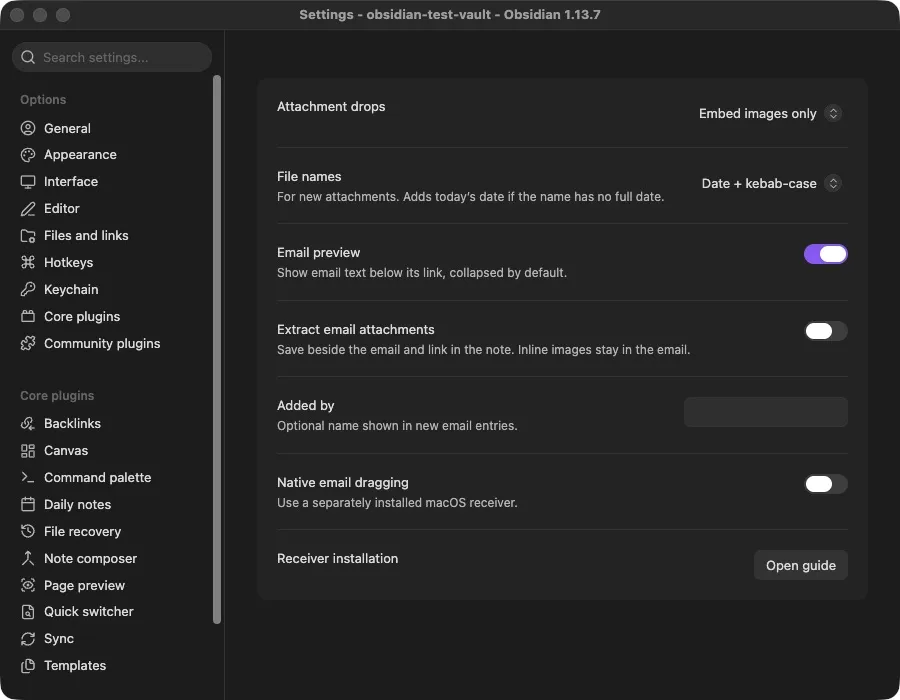Viewport: 900px width, 700px height.
Task: Click the Page preview eye icon
Action: pyautogui.click(x=28, y=585)
